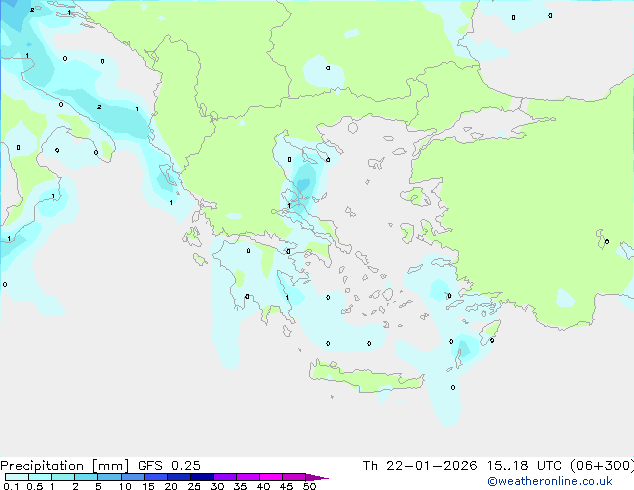Click the purple arrow tip above 50
This screenshot has width=634, height=490.
[317, 477]
